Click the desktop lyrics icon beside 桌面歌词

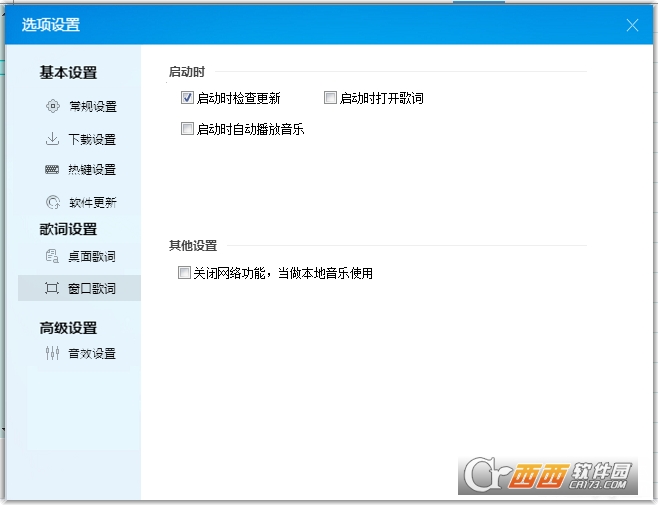pos(52,256)
